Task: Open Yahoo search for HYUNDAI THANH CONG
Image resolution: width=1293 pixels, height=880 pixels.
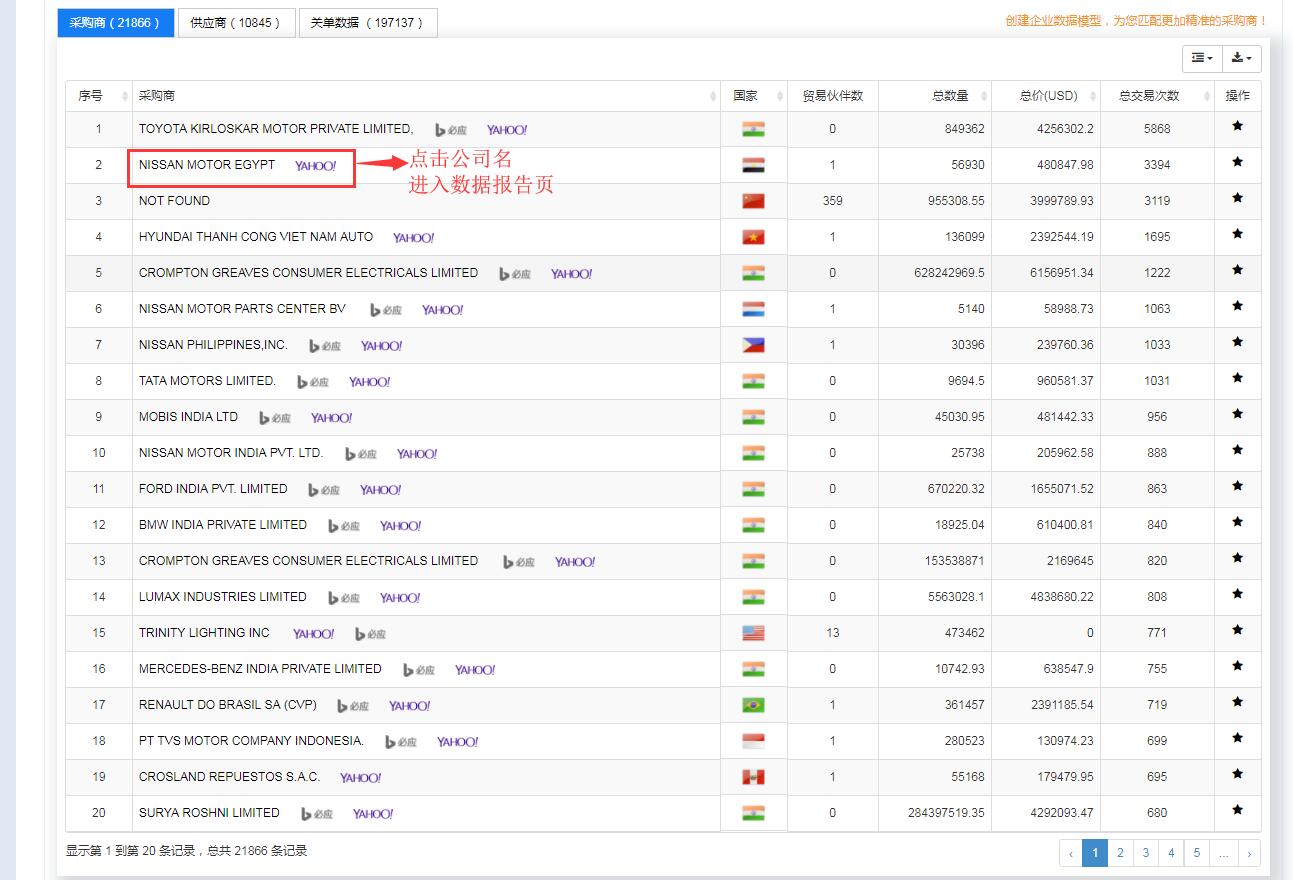Action: [x=413, y=238]
